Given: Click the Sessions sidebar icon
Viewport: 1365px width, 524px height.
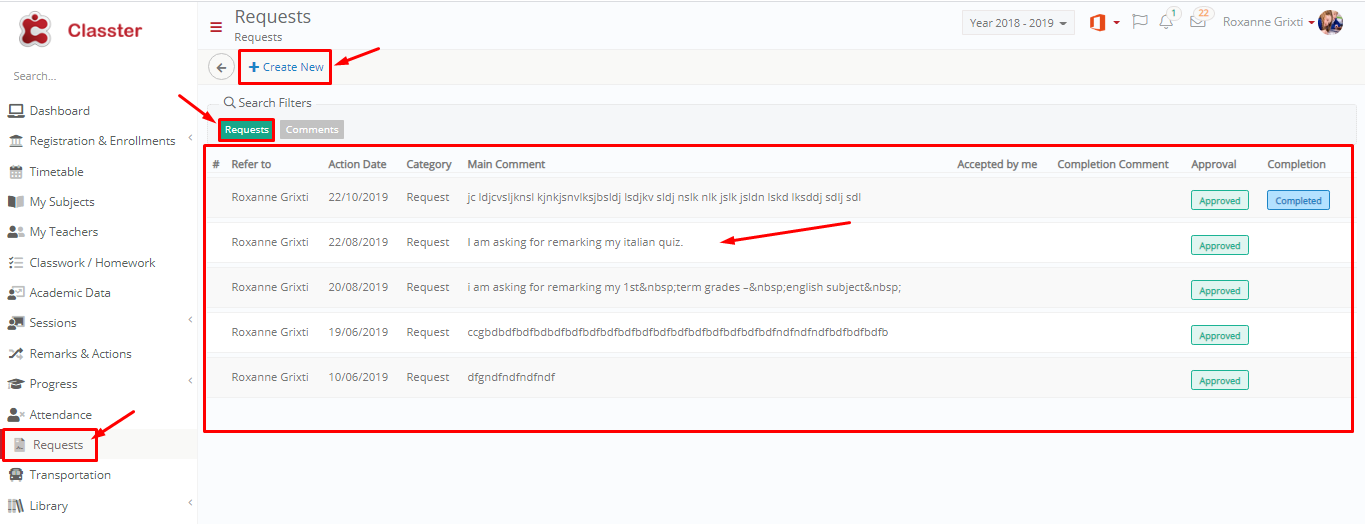Looking at the screenshot, I should (x=16, y=323).
